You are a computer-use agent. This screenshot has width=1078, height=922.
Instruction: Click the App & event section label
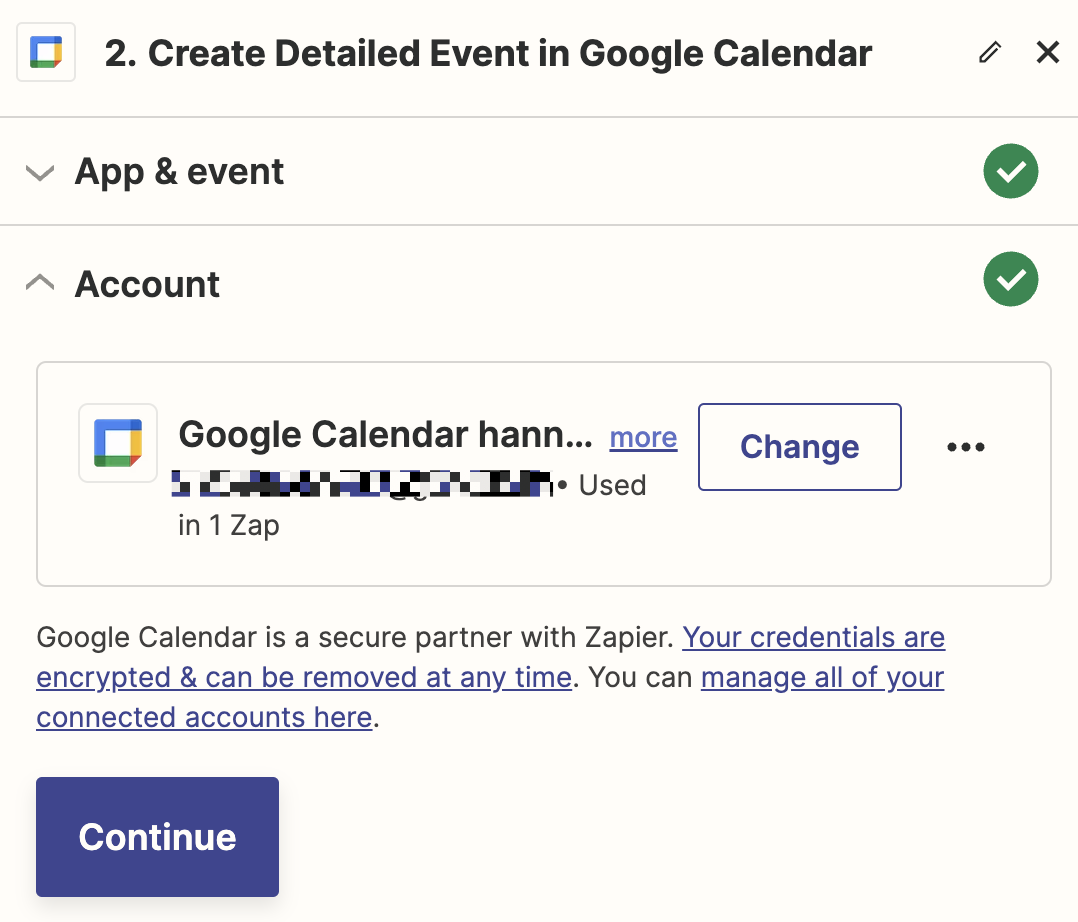coord(179,172)
